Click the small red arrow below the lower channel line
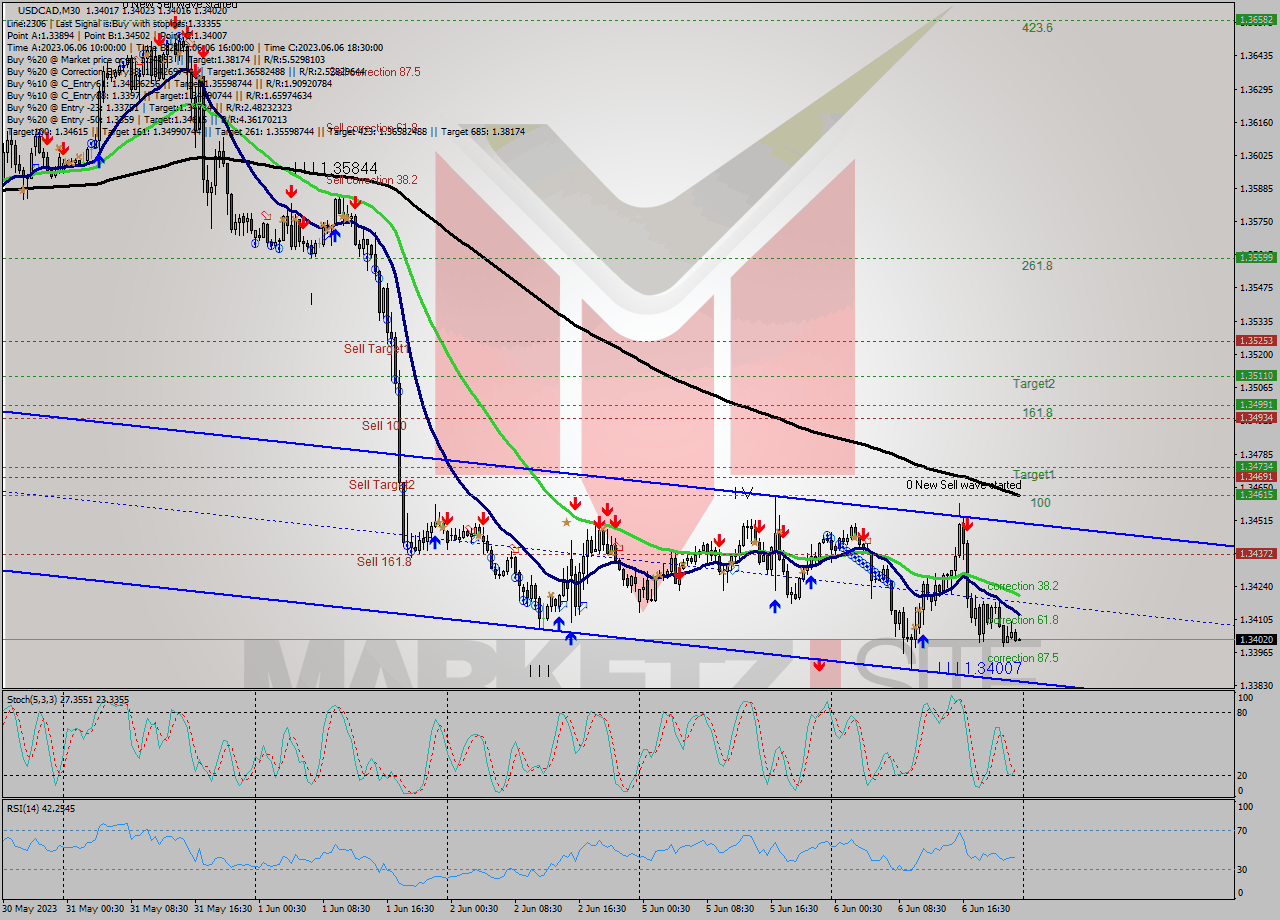This screenshot has width=1280, height=920. point(820,664)
